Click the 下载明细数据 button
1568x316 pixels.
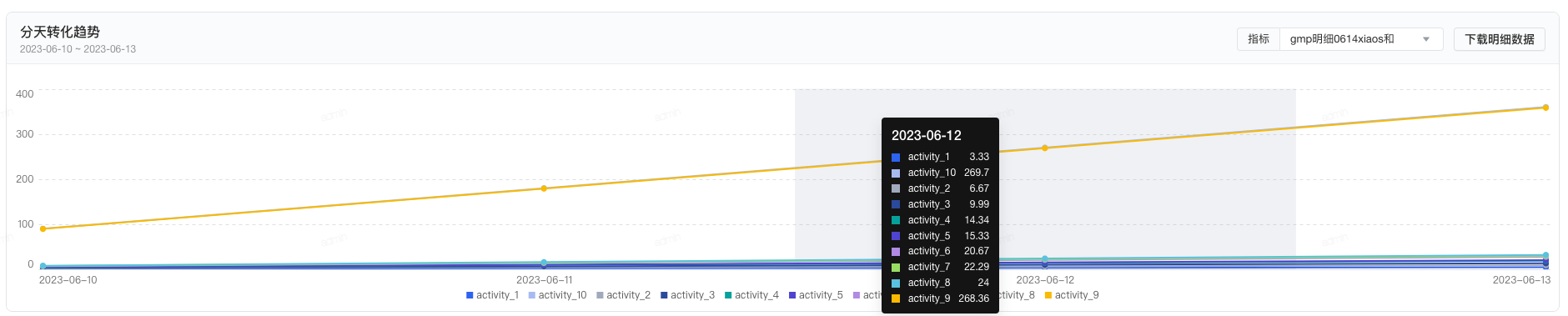1500,39
